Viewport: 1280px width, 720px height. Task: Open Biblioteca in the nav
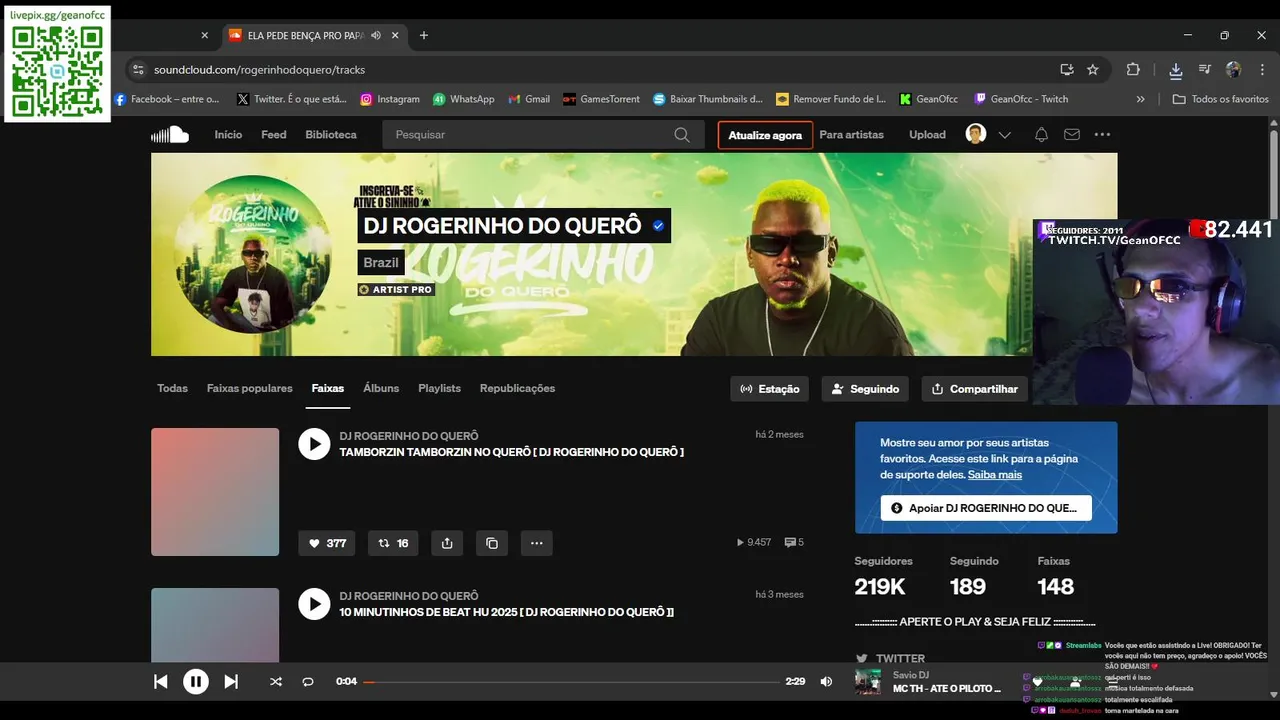tap(331, 135)
